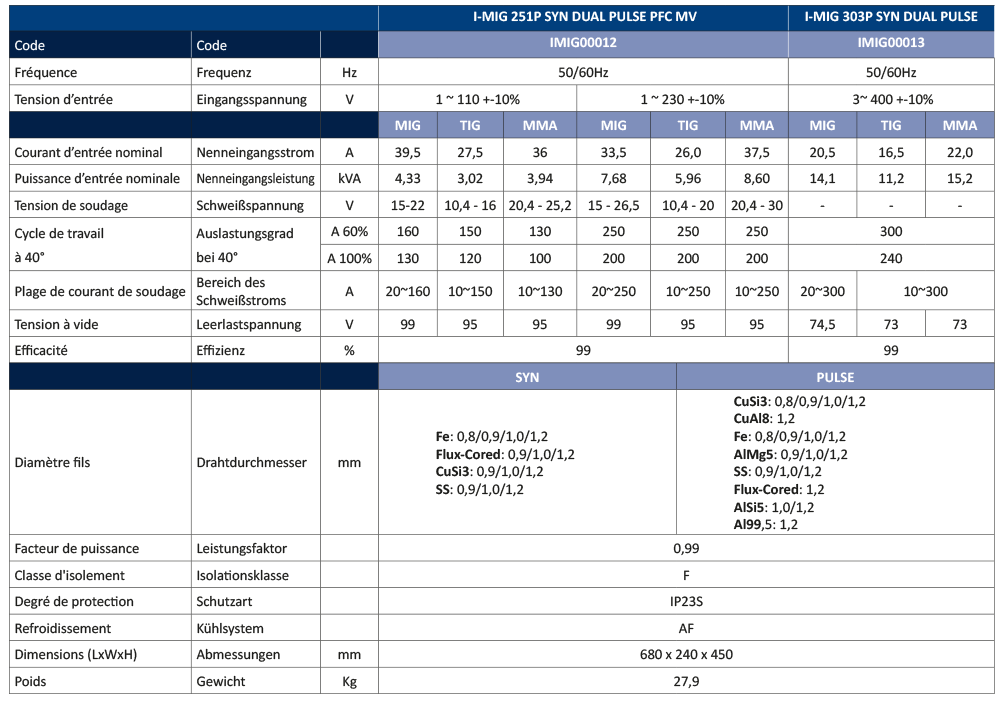Viewport: 1008px width, 705px height.
Task: Select wire entry "Flux-Cored: 0,9/1,0/1,2"
Action: (505, 454)
